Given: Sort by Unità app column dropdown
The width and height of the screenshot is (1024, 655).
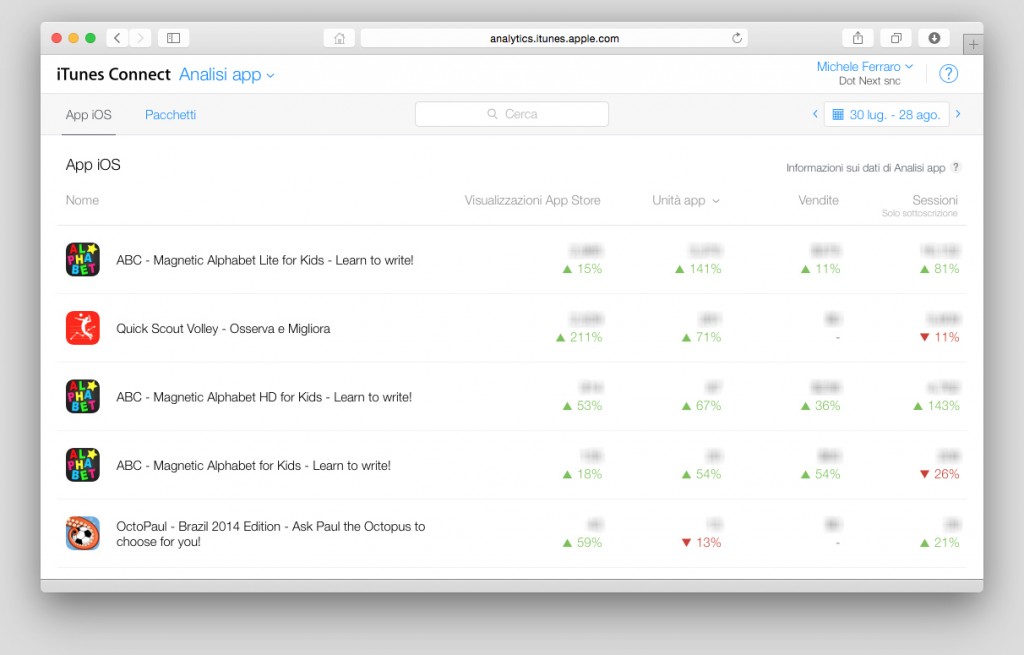Looking at the screenshot, I should 686,200.
